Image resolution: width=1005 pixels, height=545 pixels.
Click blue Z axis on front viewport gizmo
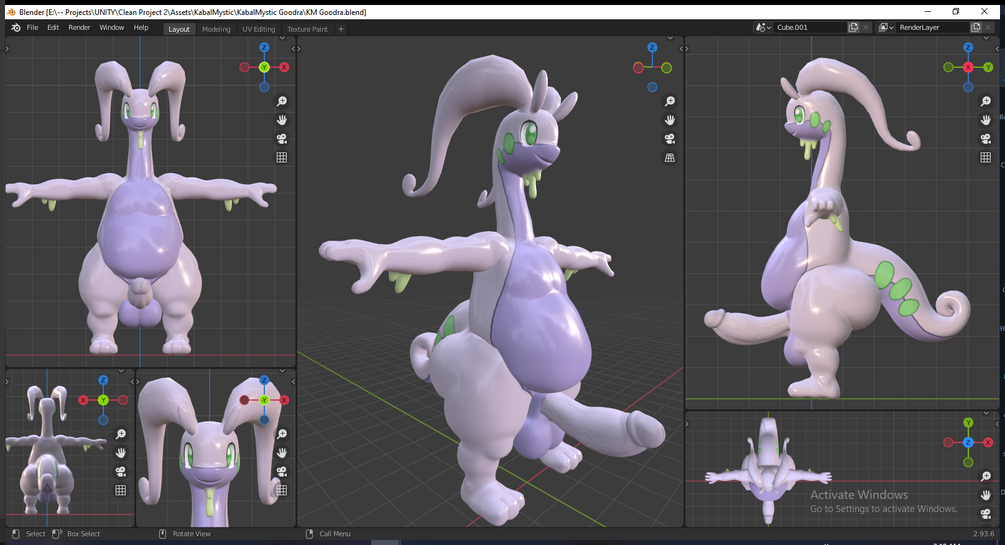point(264,47)
